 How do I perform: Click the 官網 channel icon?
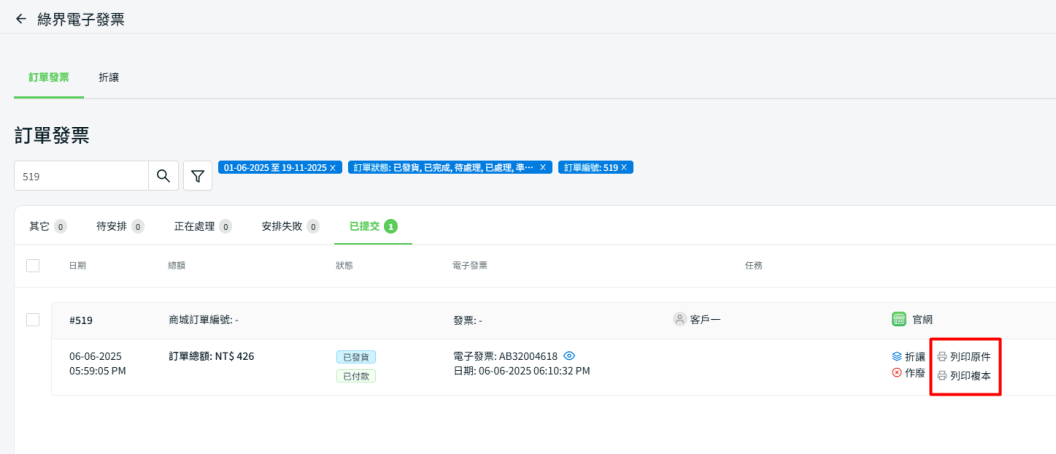(x=898, y=319)
